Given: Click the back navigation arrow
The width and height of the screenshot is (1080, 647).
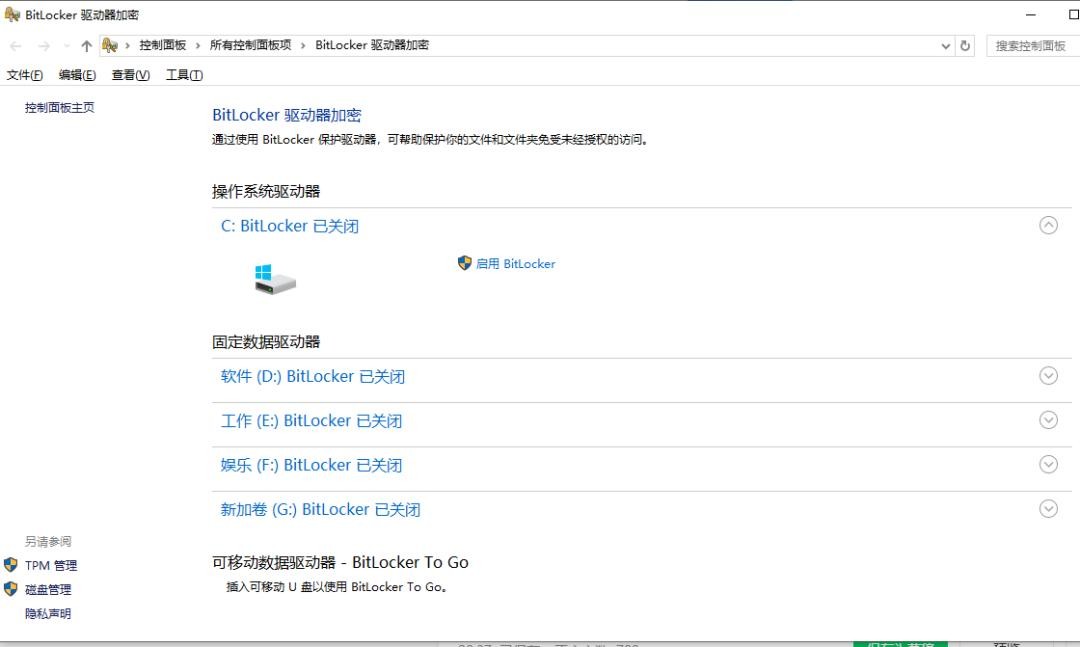Looking at the screenshot, I should [16, 46].
